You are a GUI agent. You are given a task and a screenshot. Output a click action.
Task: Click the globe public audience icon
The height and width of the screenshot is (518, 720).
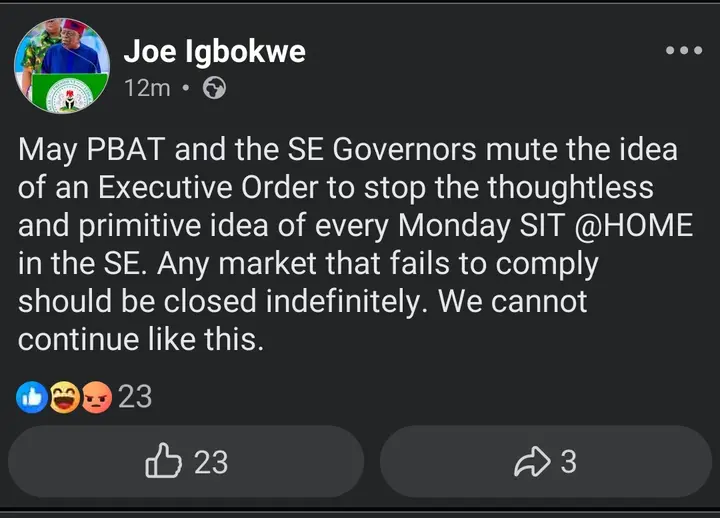coord(214,88)
